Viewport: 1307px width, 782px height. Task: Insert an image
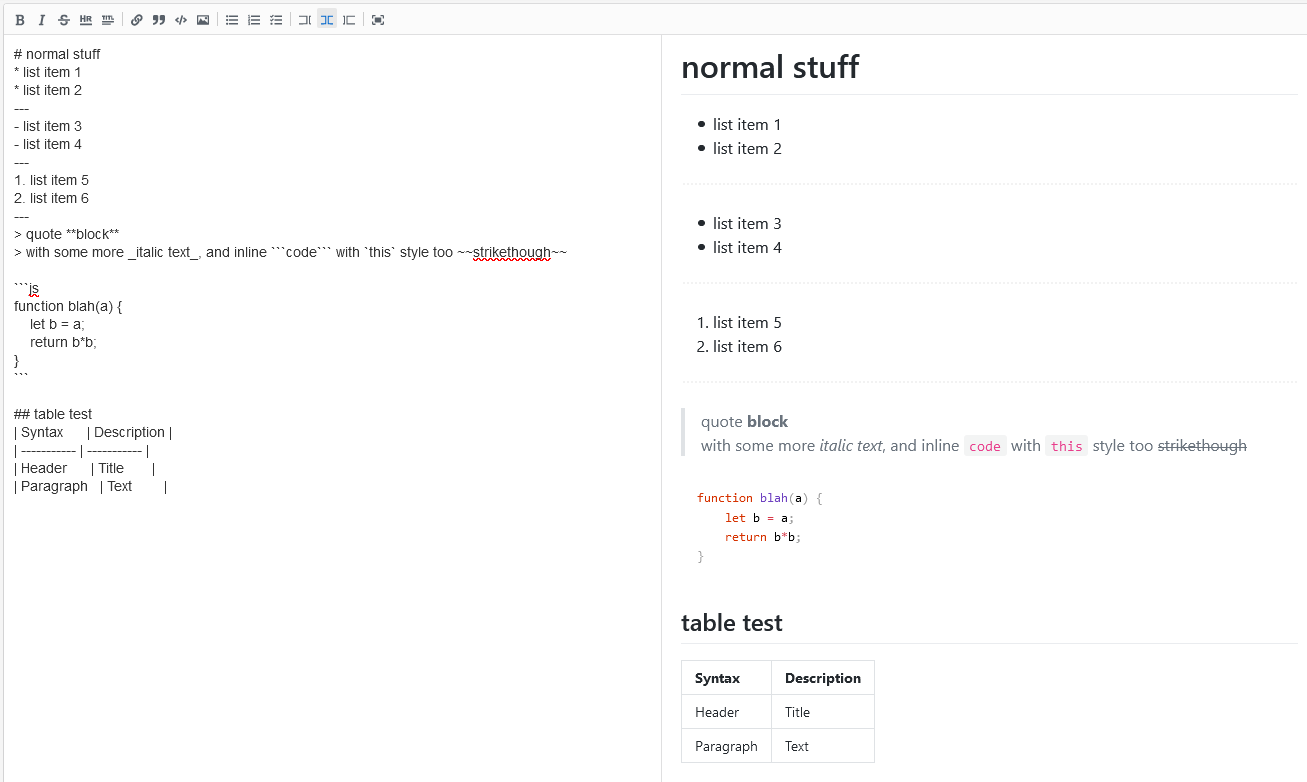click(x=202, y=19)
